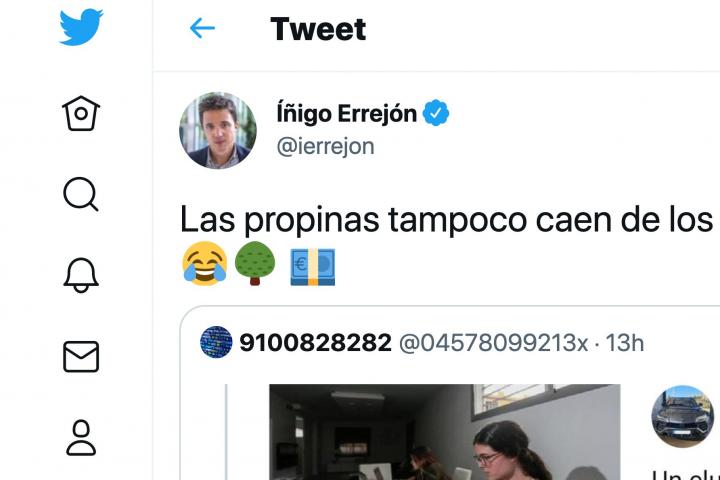Click the @04578099213x handle

pos(494,343)
